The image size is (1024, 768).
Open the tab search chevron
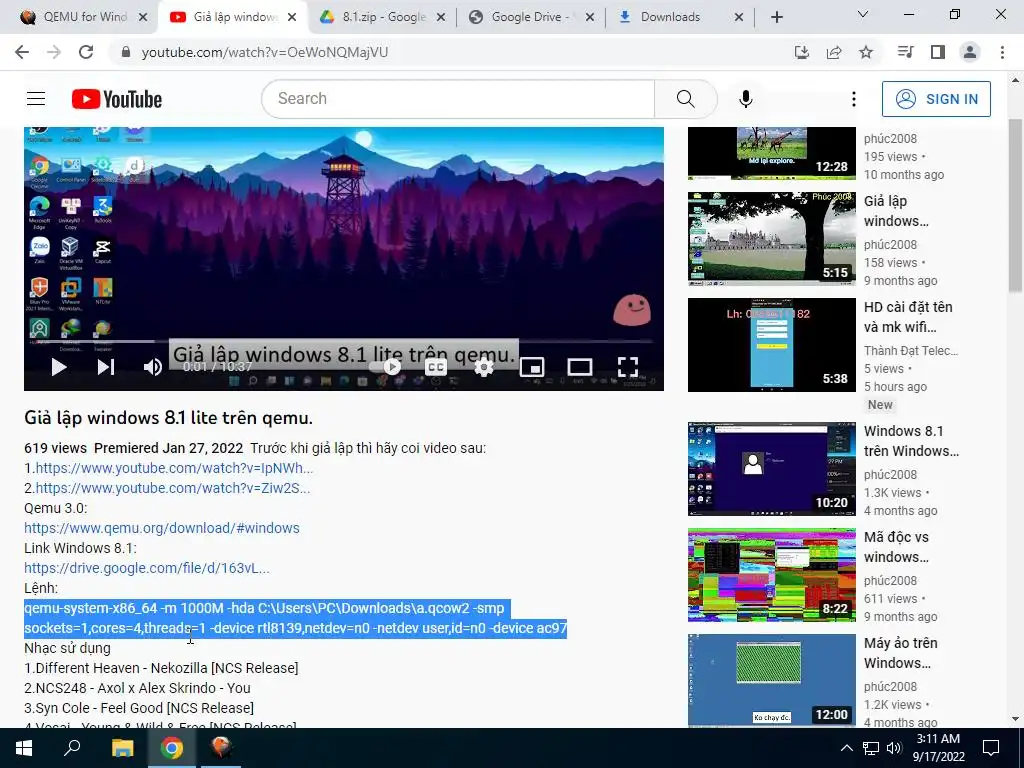click(x=863, y=14)
